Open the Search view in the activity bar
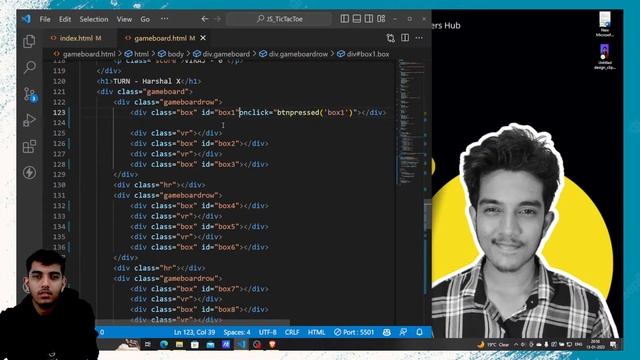640x360 pixels. tap(29, 67)
